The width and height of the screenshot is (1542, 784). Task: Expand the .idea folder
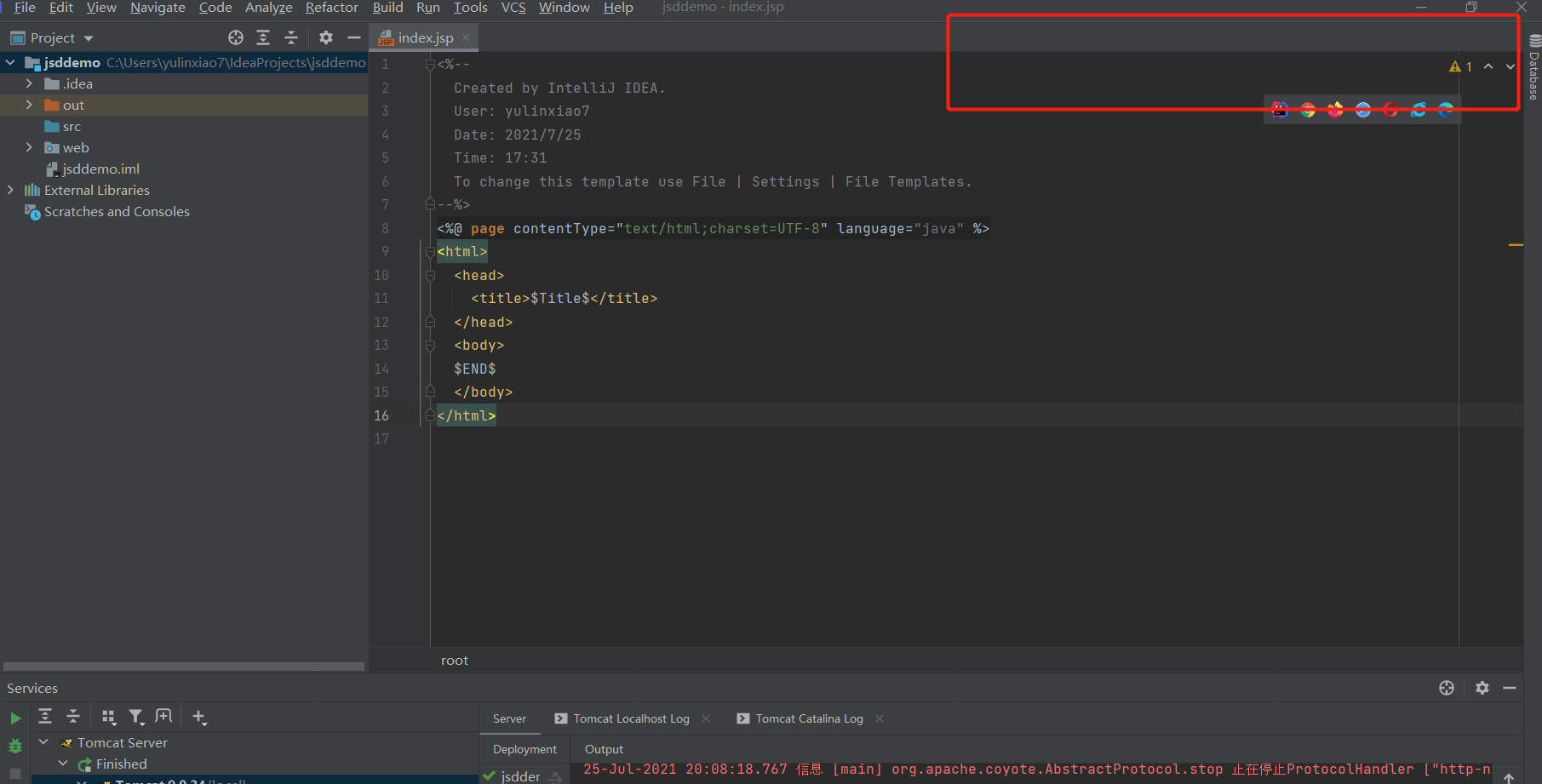[x=29, y=83]
